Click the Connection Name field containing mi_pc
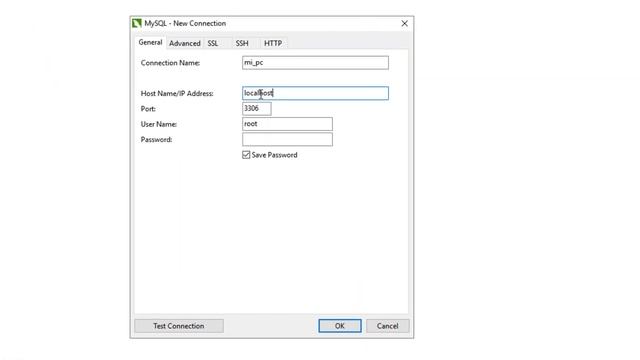 (x=315, y=63)
